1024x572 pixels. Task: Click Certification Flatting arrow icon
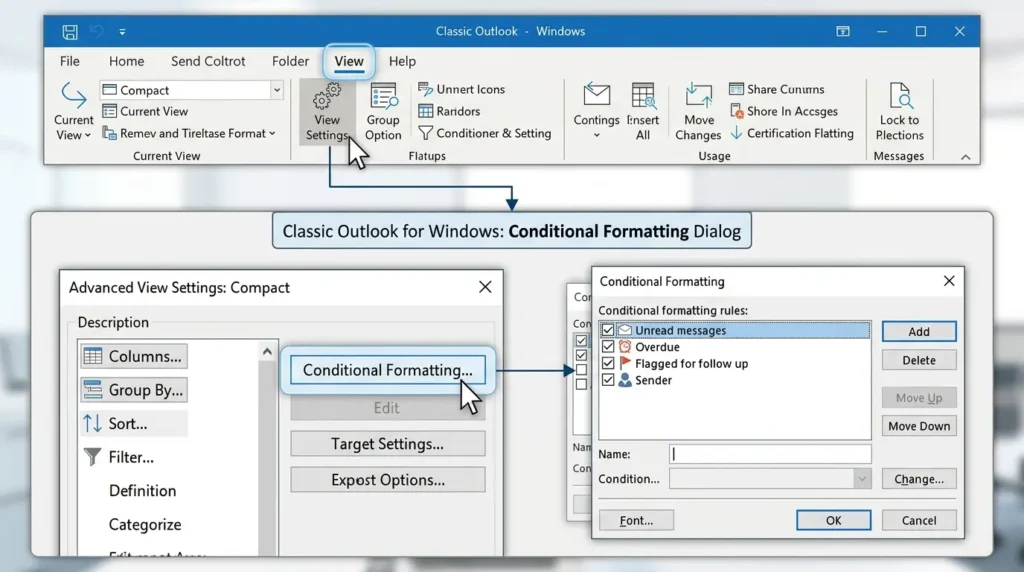737,133
